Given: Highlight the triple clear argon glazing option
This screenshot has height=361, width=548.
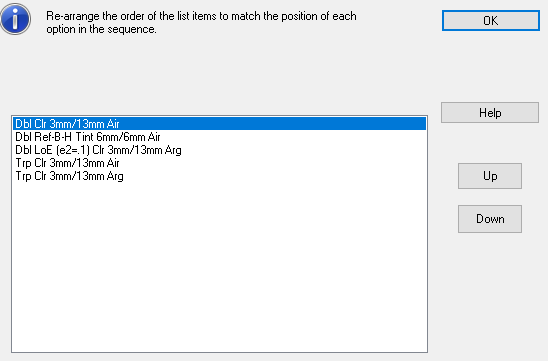Looking at the screenshot, I should [x=219, y=176].
